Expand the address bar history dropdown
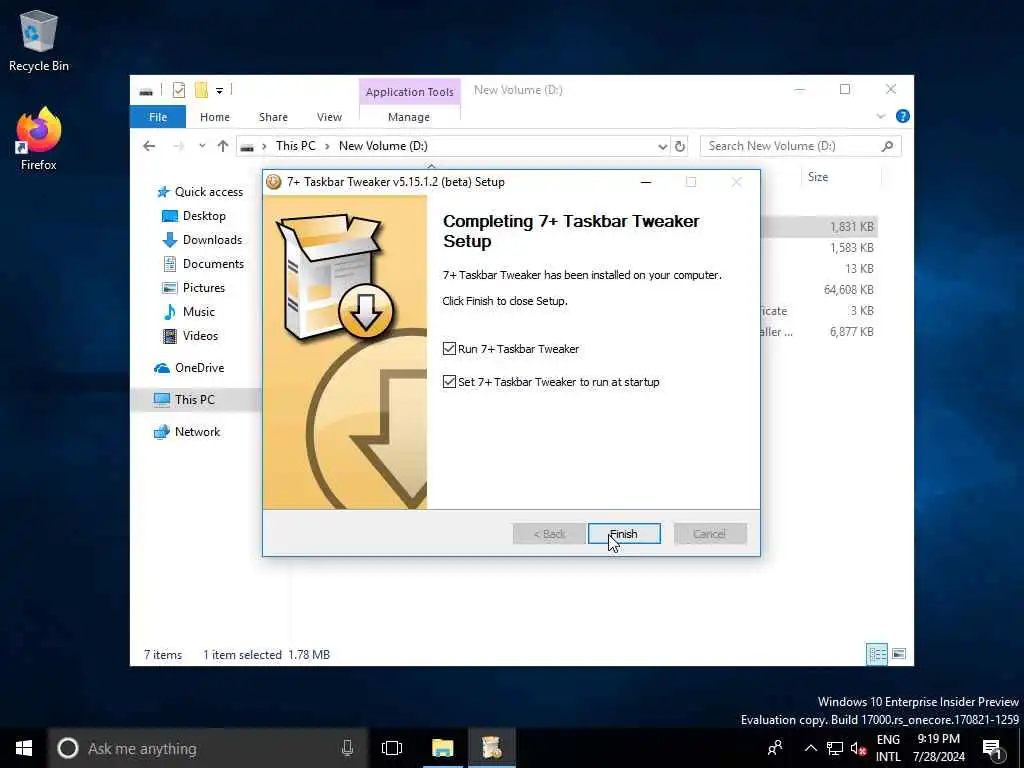Viewport: 1024px width, 768px height. (x=663, y=146)
